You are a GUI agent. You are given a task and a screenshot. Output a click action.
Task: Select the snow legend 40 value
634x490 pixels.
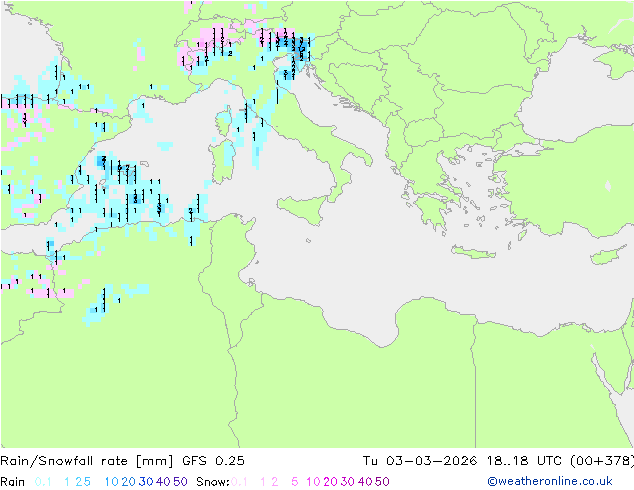(x=365, y=482)
